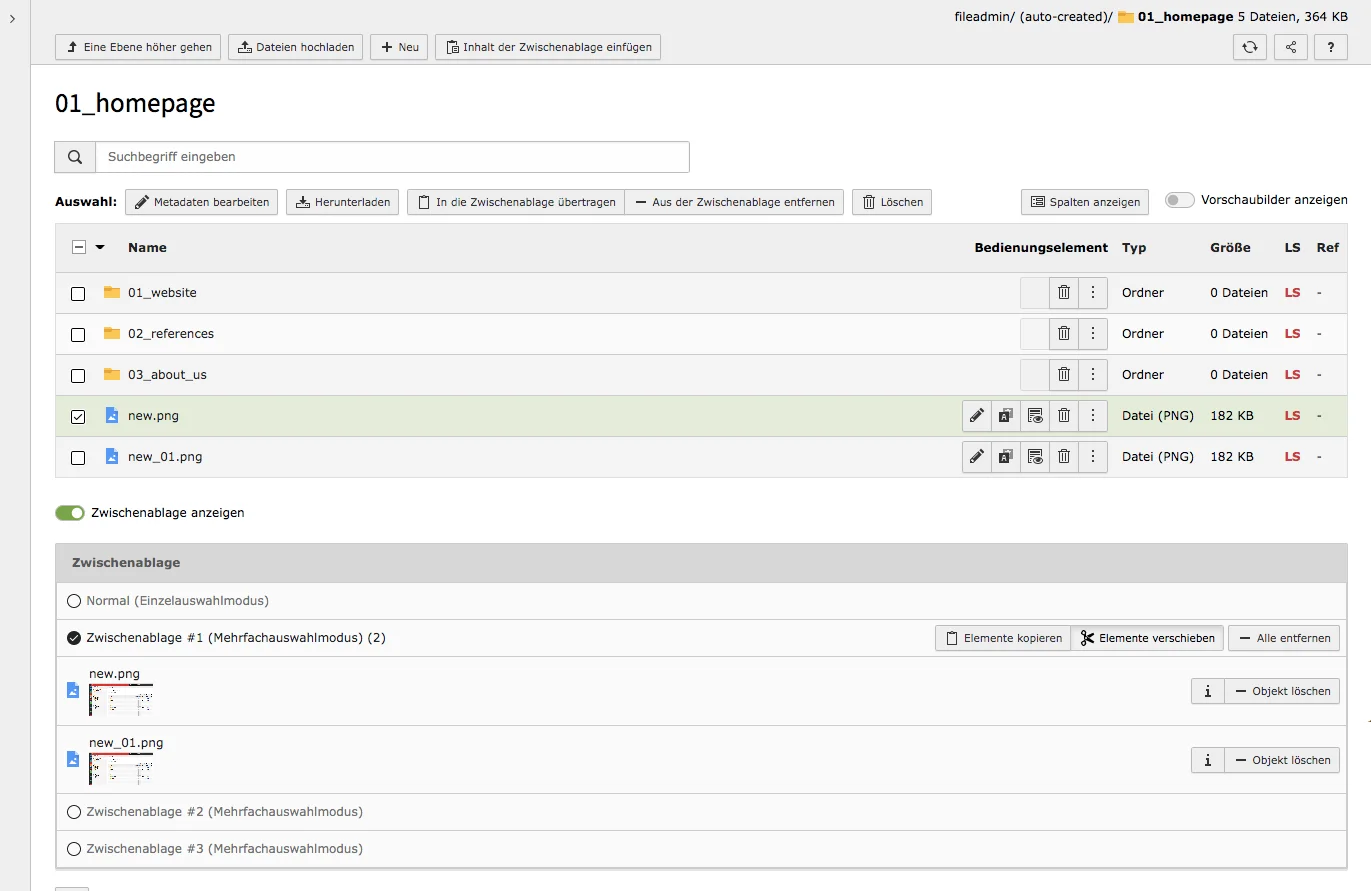This screenshot has height=891, width=1371.
Task: Select Normal (Einzelauswahlmodus) radio button
Action: [73, 600]
